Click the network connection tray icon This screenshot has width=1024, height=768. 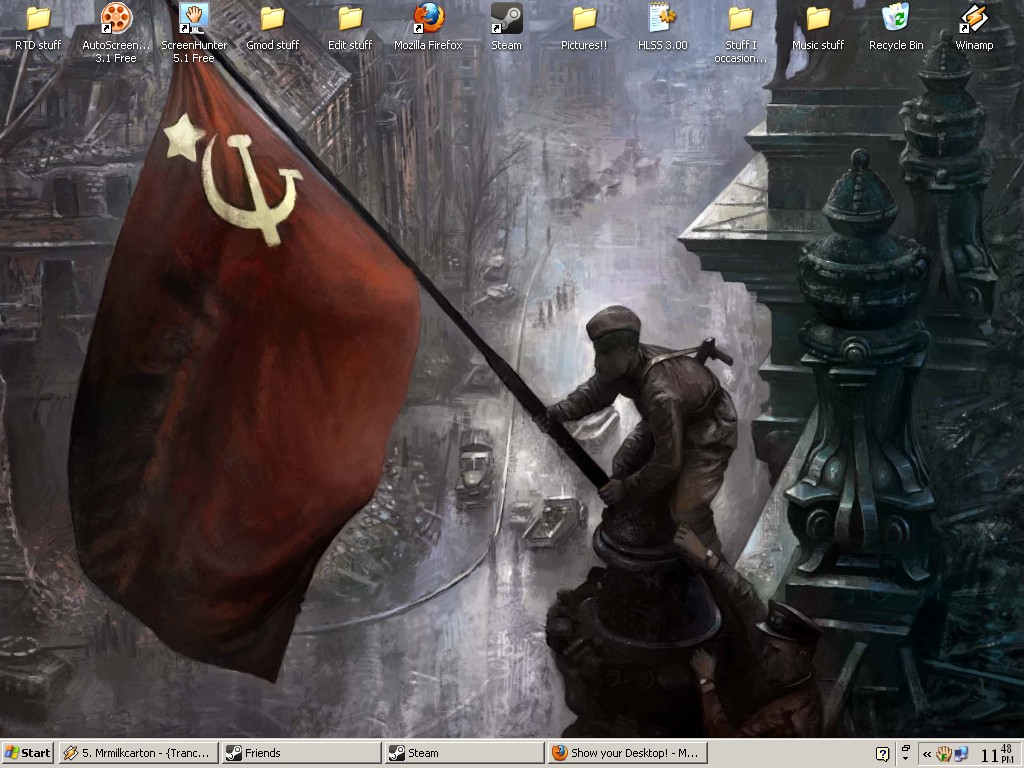(x=960, y=754)
